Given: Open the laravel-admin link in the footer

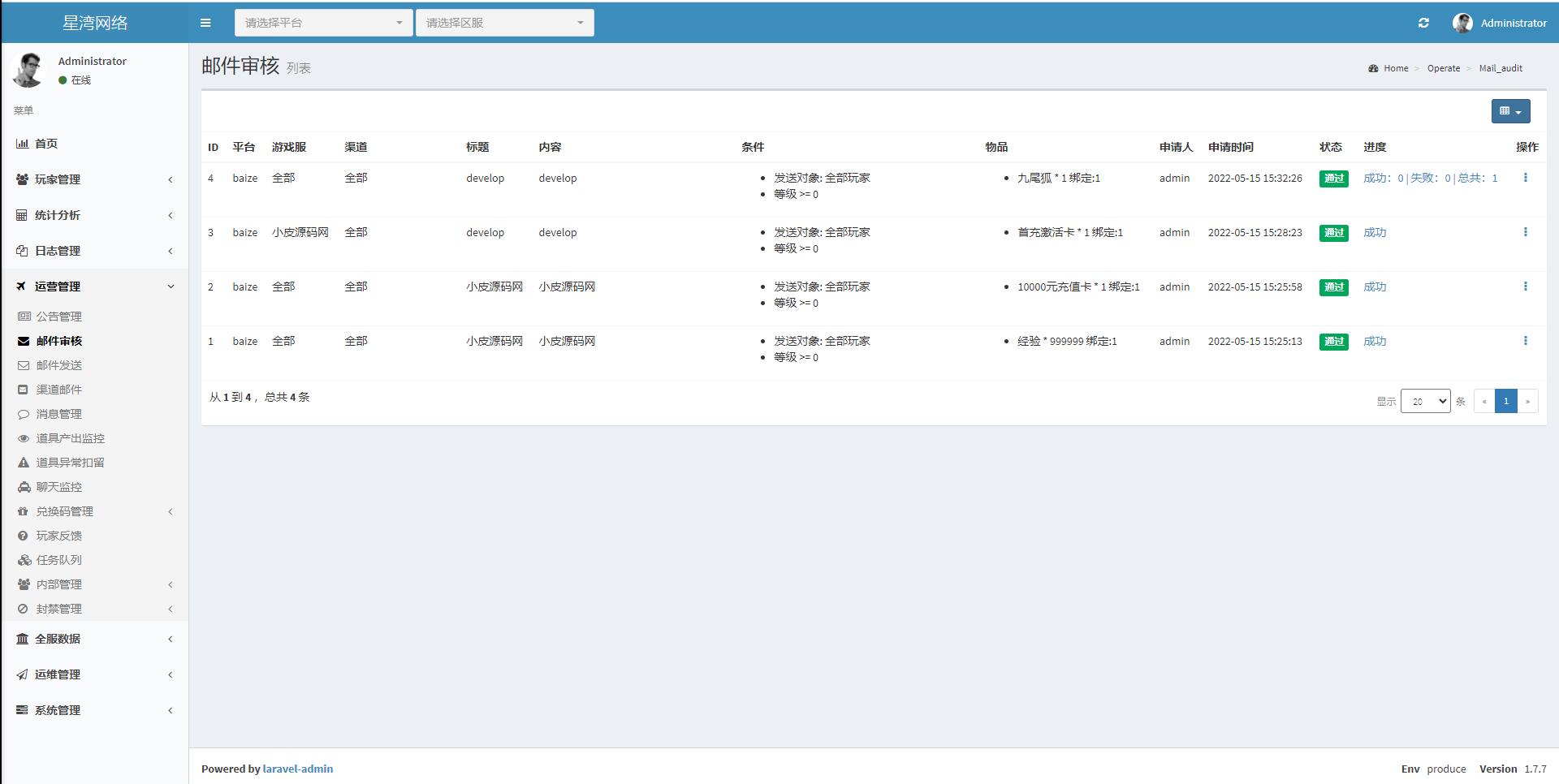Looking at the screenshot, I should [298, 769].
